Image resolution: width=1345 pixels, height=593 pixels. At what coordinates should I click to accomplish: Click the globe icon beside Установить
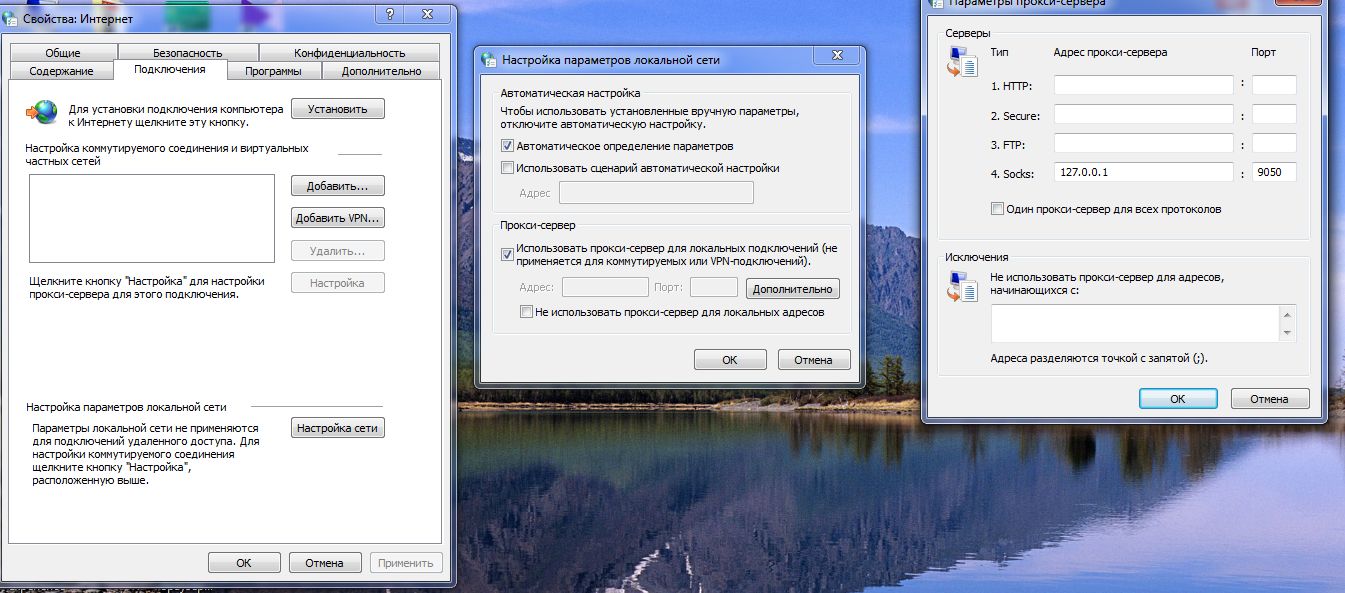pos(42,112)
